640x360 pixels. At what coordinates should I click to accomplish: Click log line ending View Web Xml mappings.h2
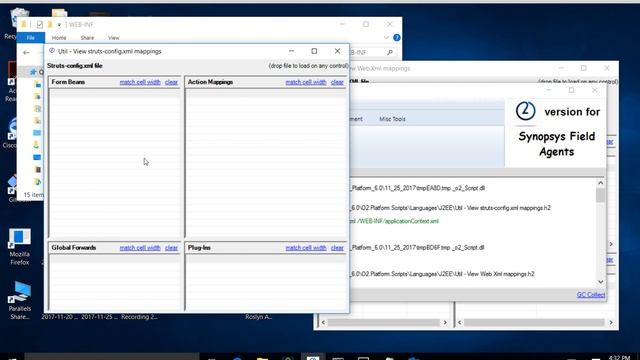(442, 274)
